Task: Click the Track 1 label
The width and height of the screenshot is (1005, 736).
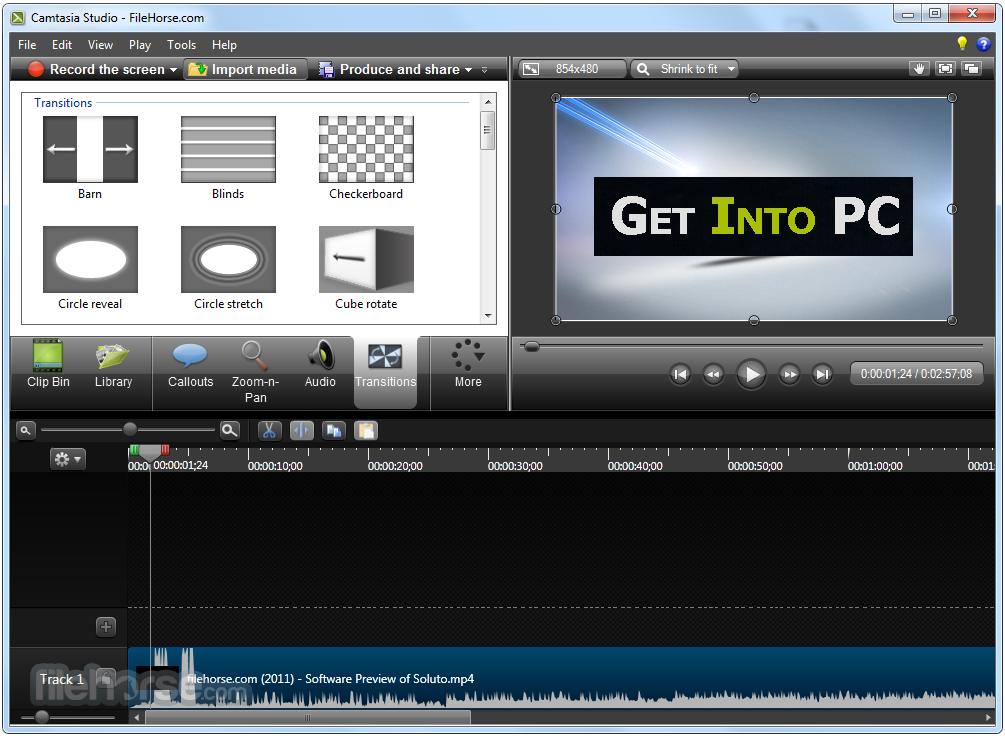Action: [x=62, y=679]
